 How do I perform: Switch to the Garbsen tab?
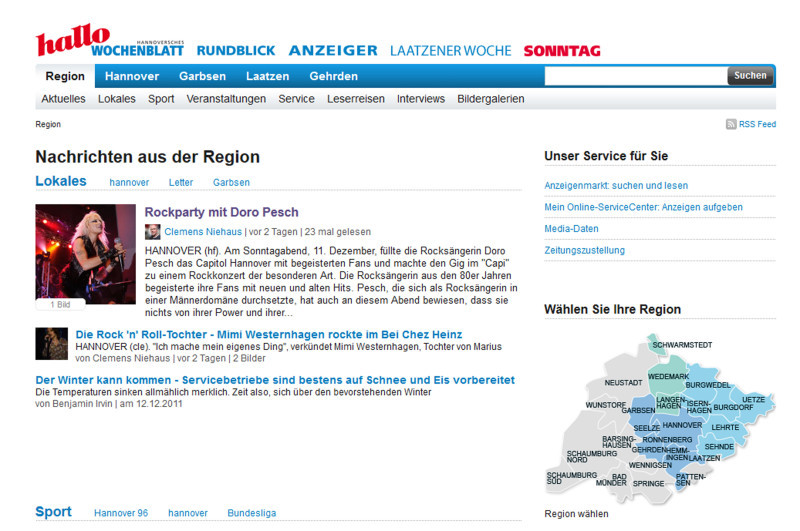[202, 76]
